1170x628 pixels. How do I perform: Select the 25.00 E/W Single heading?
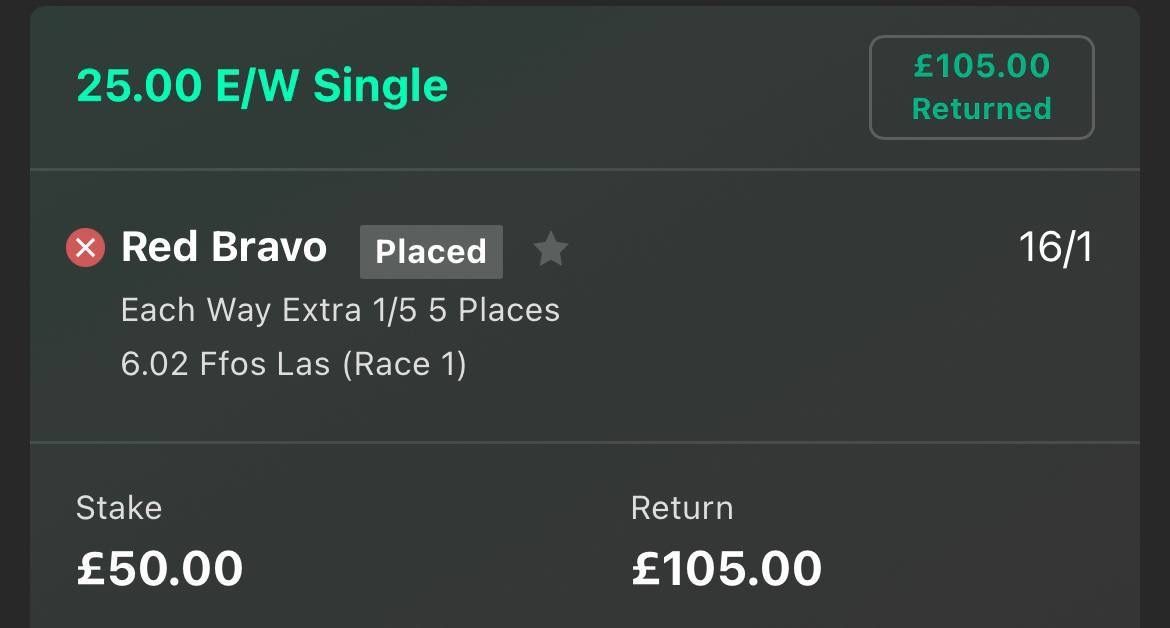coord(262,86)
